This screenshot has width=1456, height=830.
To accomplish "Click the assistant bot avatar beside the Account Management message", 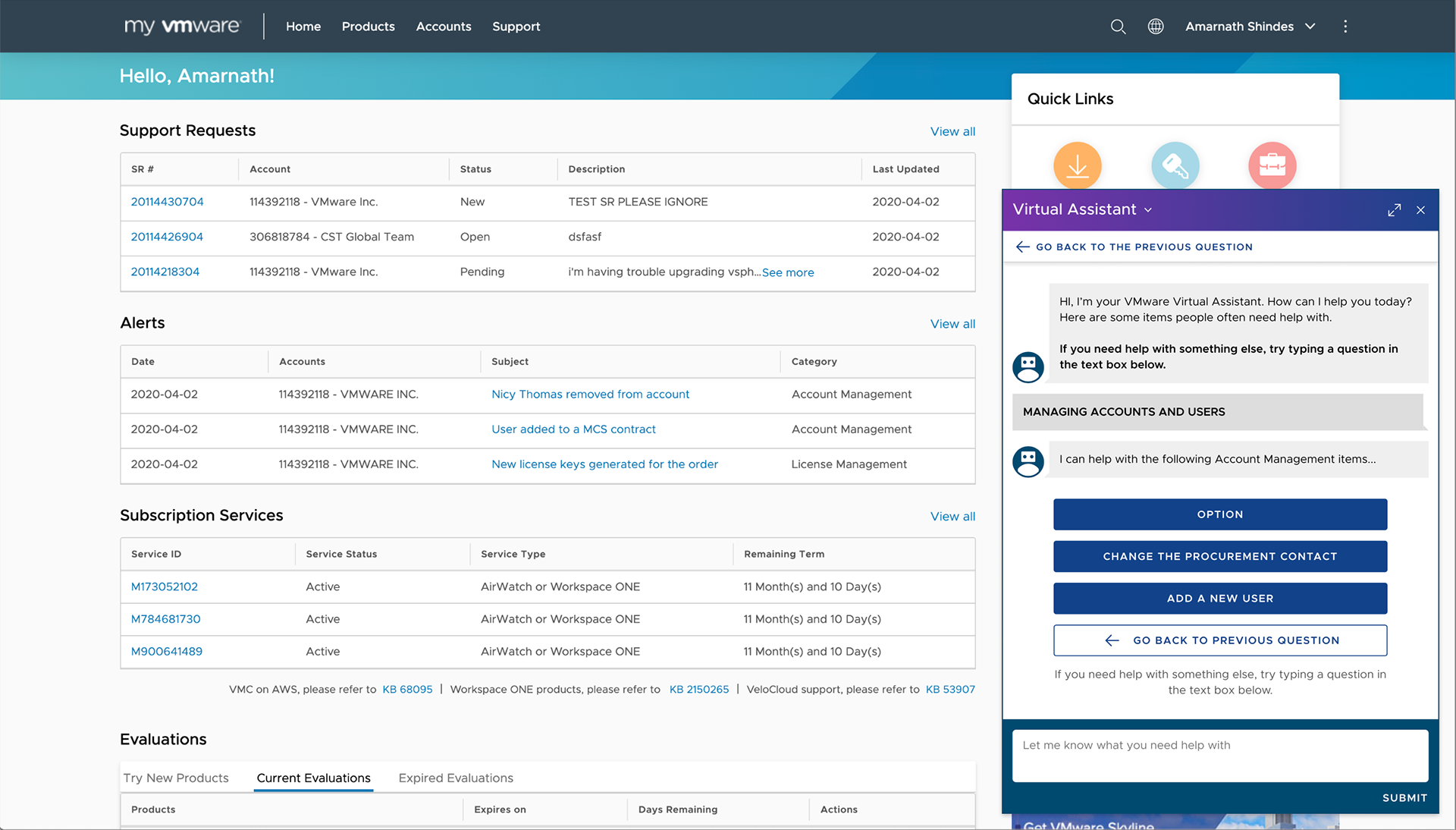I will [x=1028, y=461].
